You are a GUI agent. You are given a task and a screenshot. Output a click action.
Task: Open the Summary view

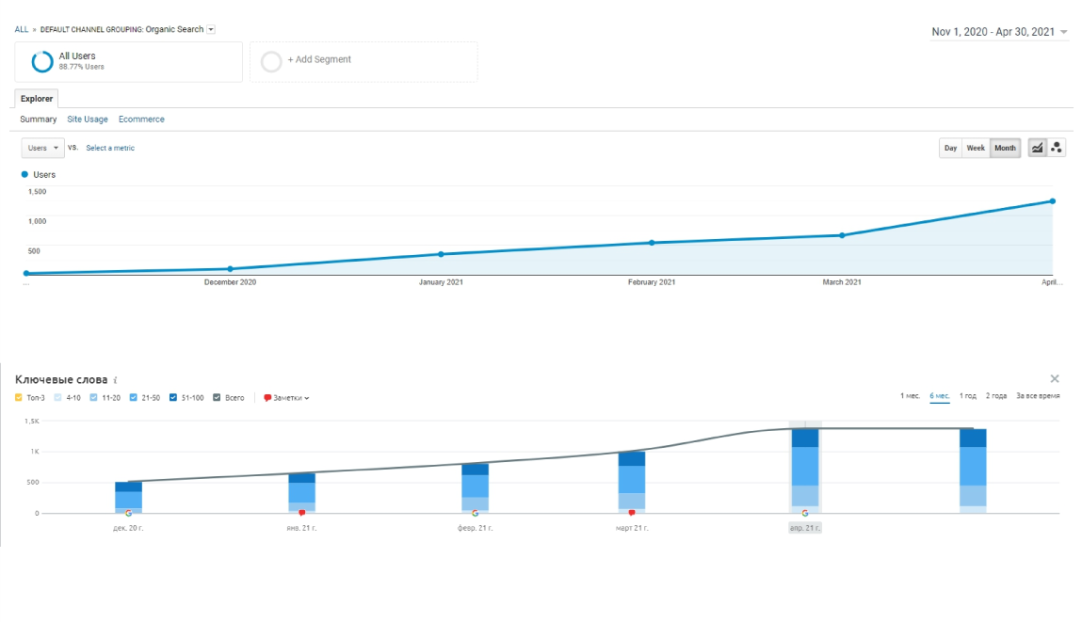click(38, 119)
